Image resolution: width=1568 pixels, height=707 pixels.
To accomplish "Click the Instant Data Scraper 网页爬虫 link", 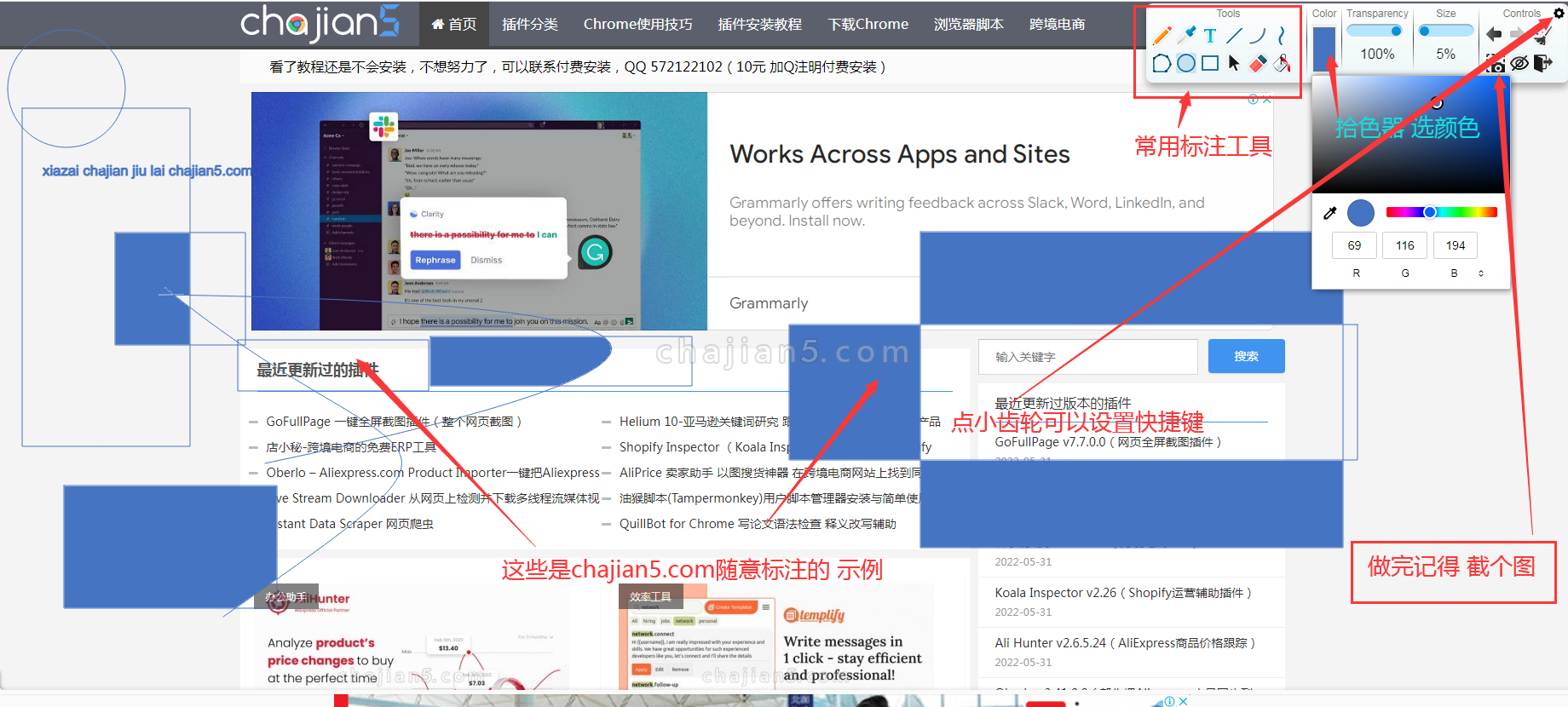I will click(349, 524).
